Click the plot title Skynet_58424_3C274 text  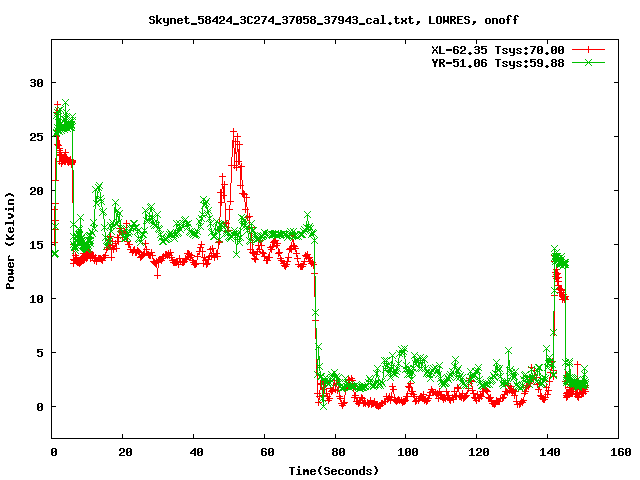click(333, 20)
